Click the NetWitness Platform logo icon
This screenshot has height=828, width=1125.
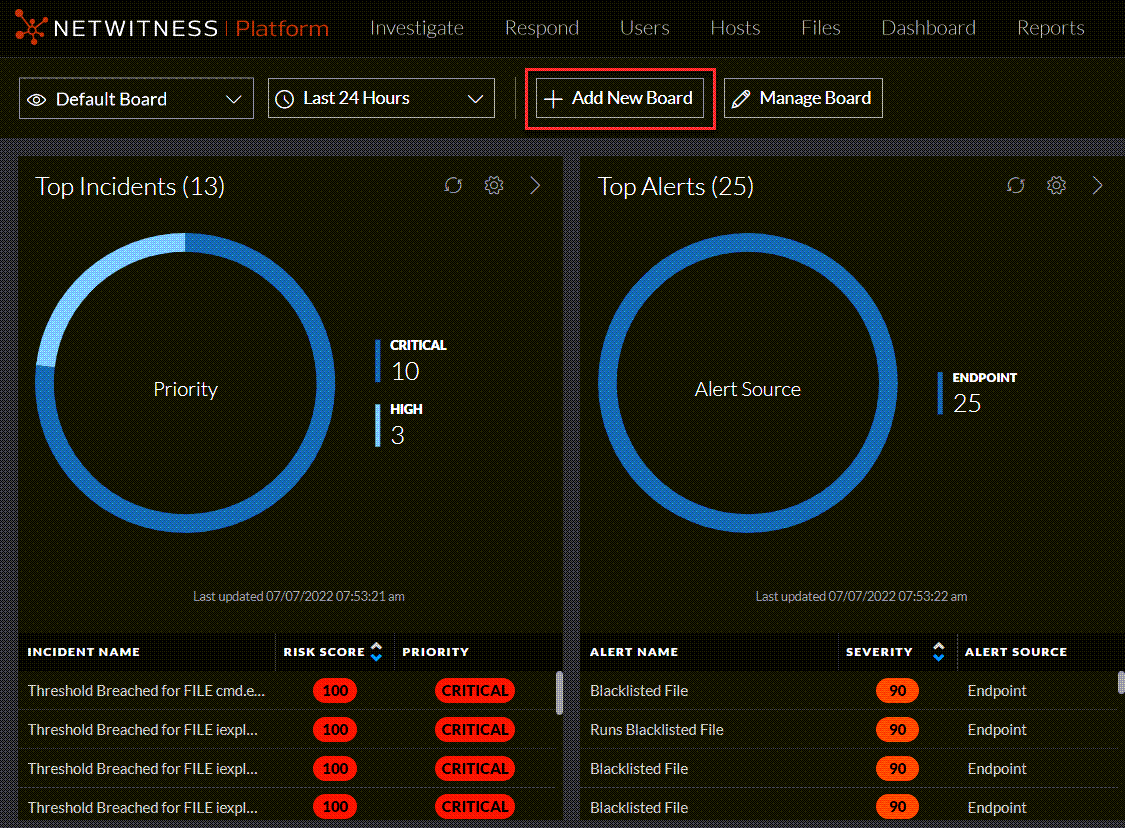click(x=30, y=28)
